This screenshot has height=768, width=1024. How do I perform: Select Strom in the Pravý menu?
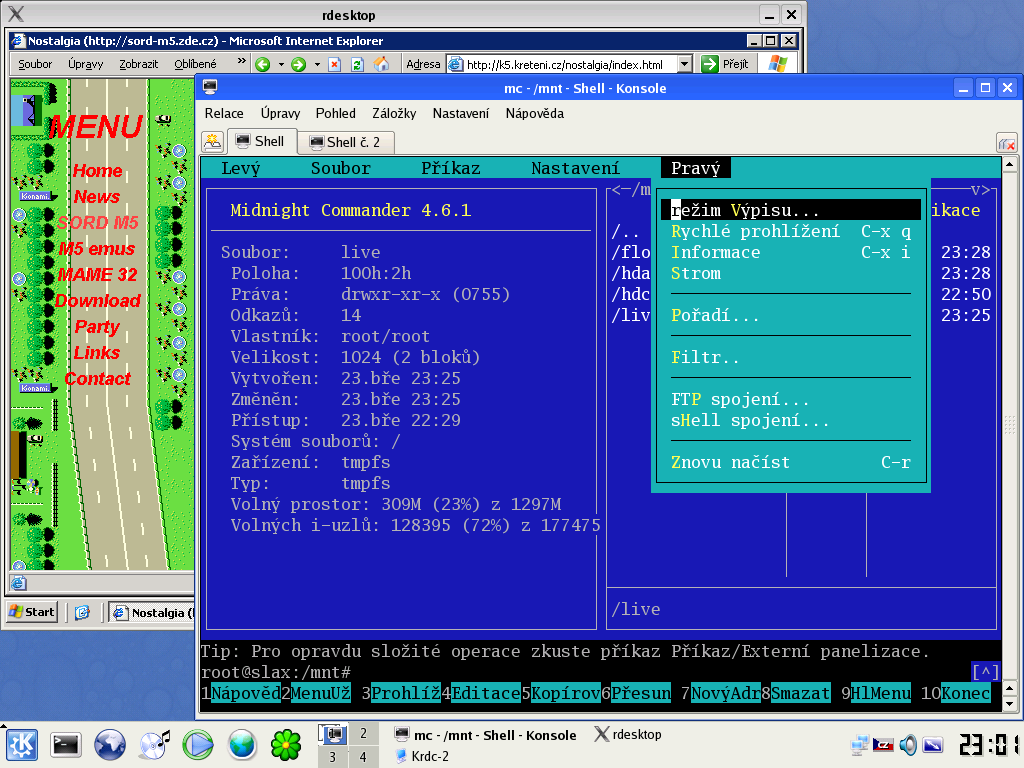790,273
